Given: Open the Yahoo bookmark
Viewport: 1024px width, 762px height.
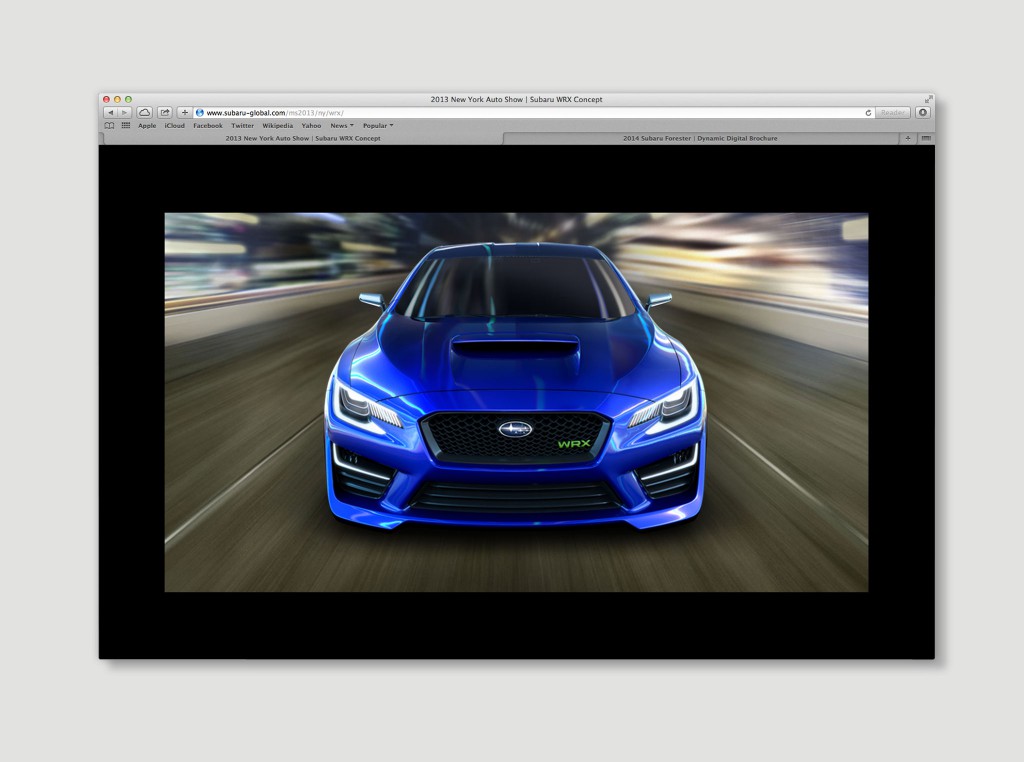Looking at the screenshot, I should click(x=311, y=125).
